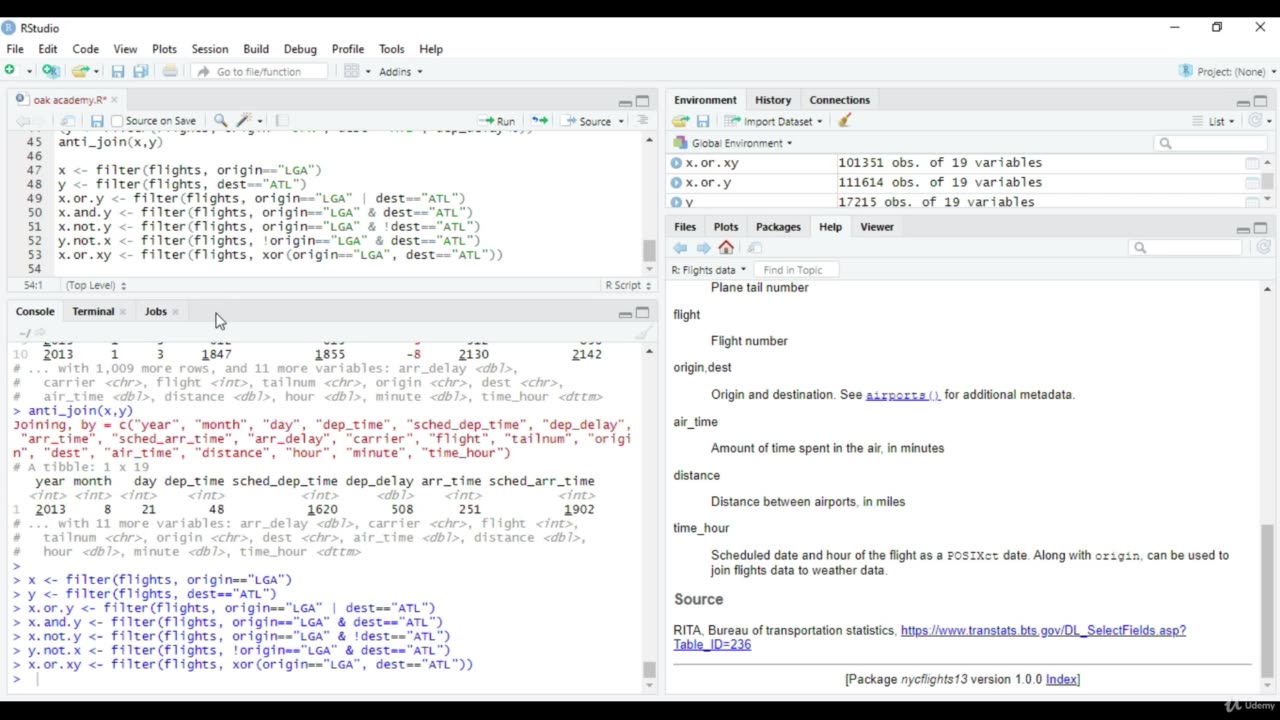Close the oak academy.R tab

(114, 100)
